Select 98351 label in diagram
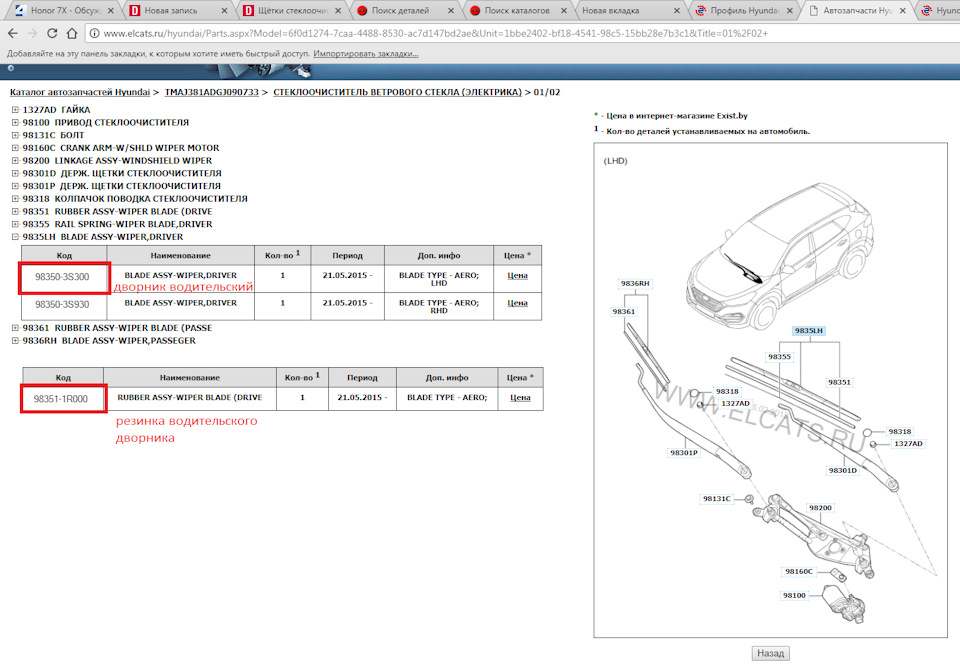The height and width of the screenshot is (672, 960). coord(839,382)
